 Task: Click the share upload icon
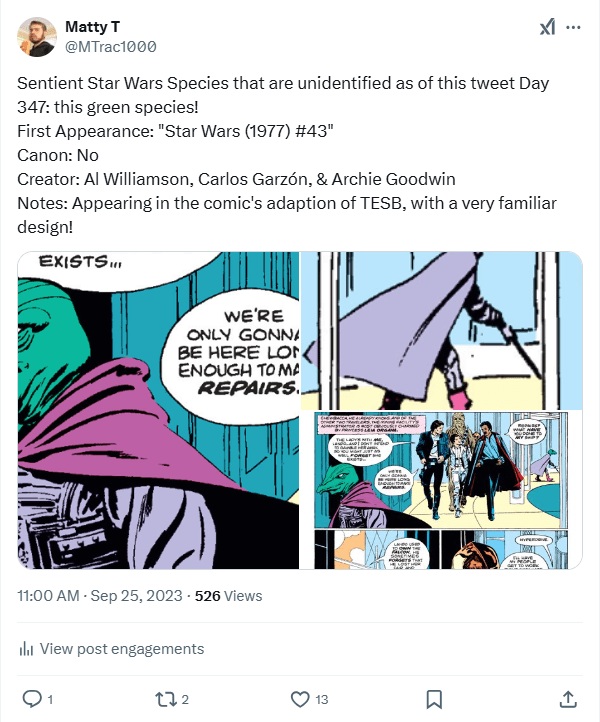point(567,698)
